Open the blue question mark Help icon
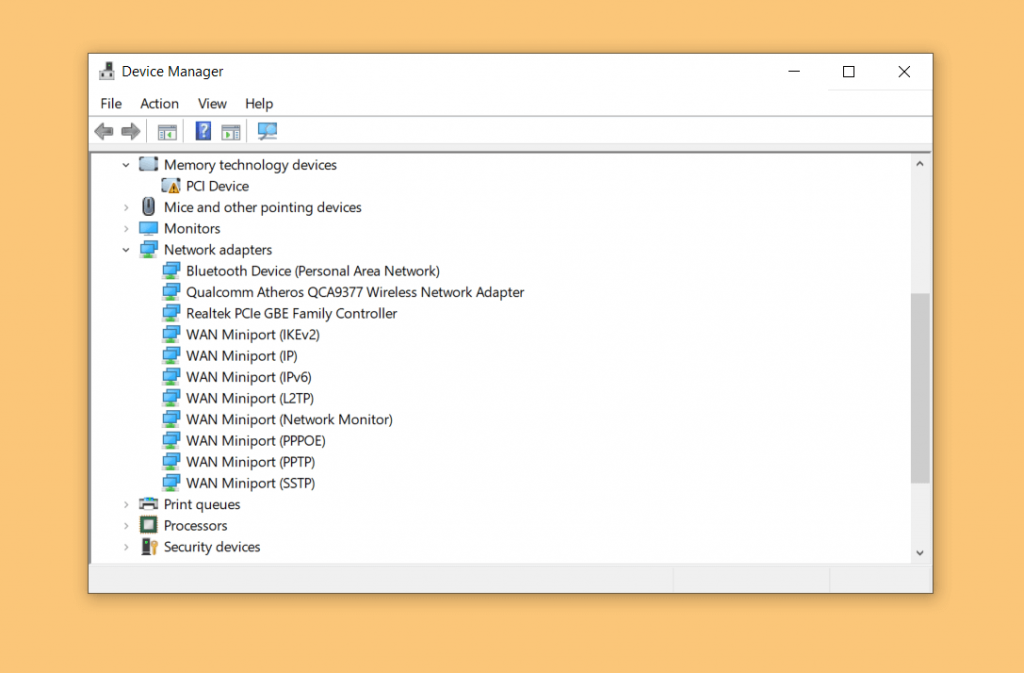Viewport: 1024px width, 673px height. 203,131
